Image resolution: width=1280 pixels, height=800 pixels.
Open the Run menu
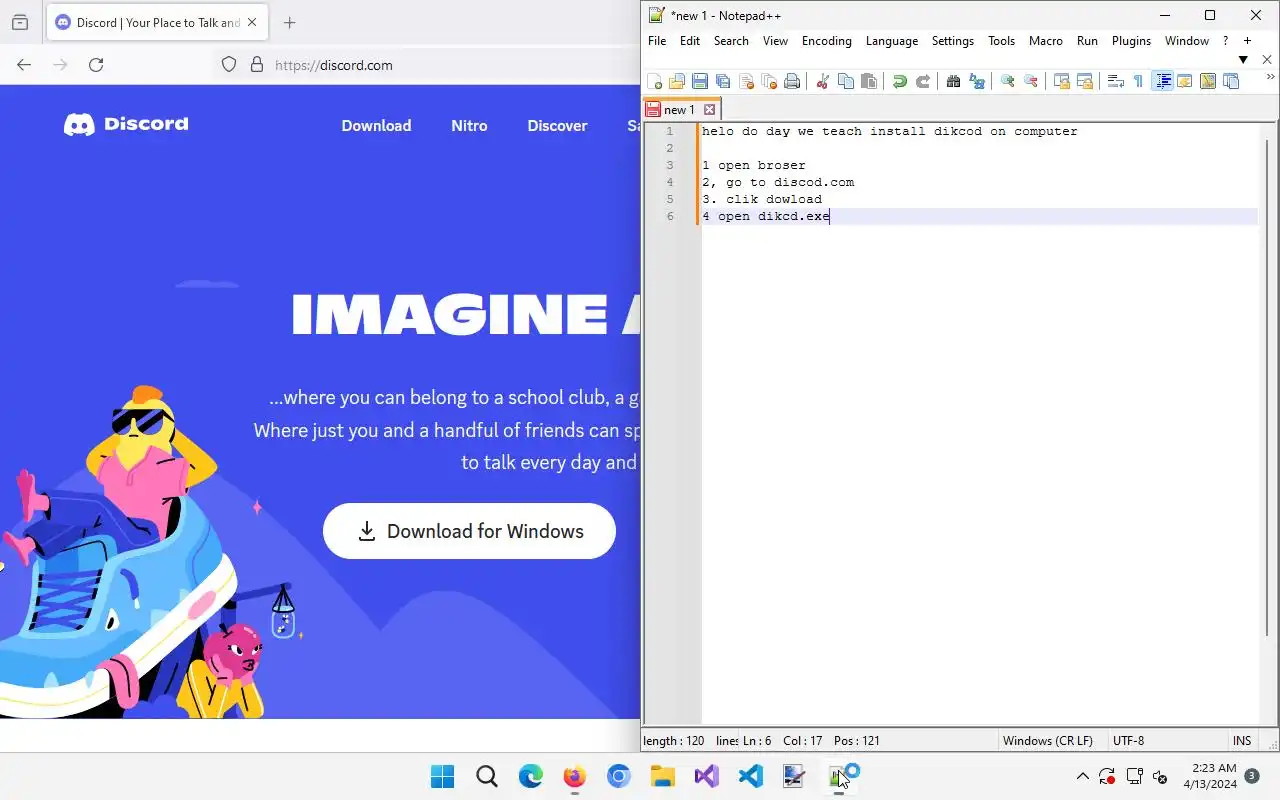pos(1087,41)
